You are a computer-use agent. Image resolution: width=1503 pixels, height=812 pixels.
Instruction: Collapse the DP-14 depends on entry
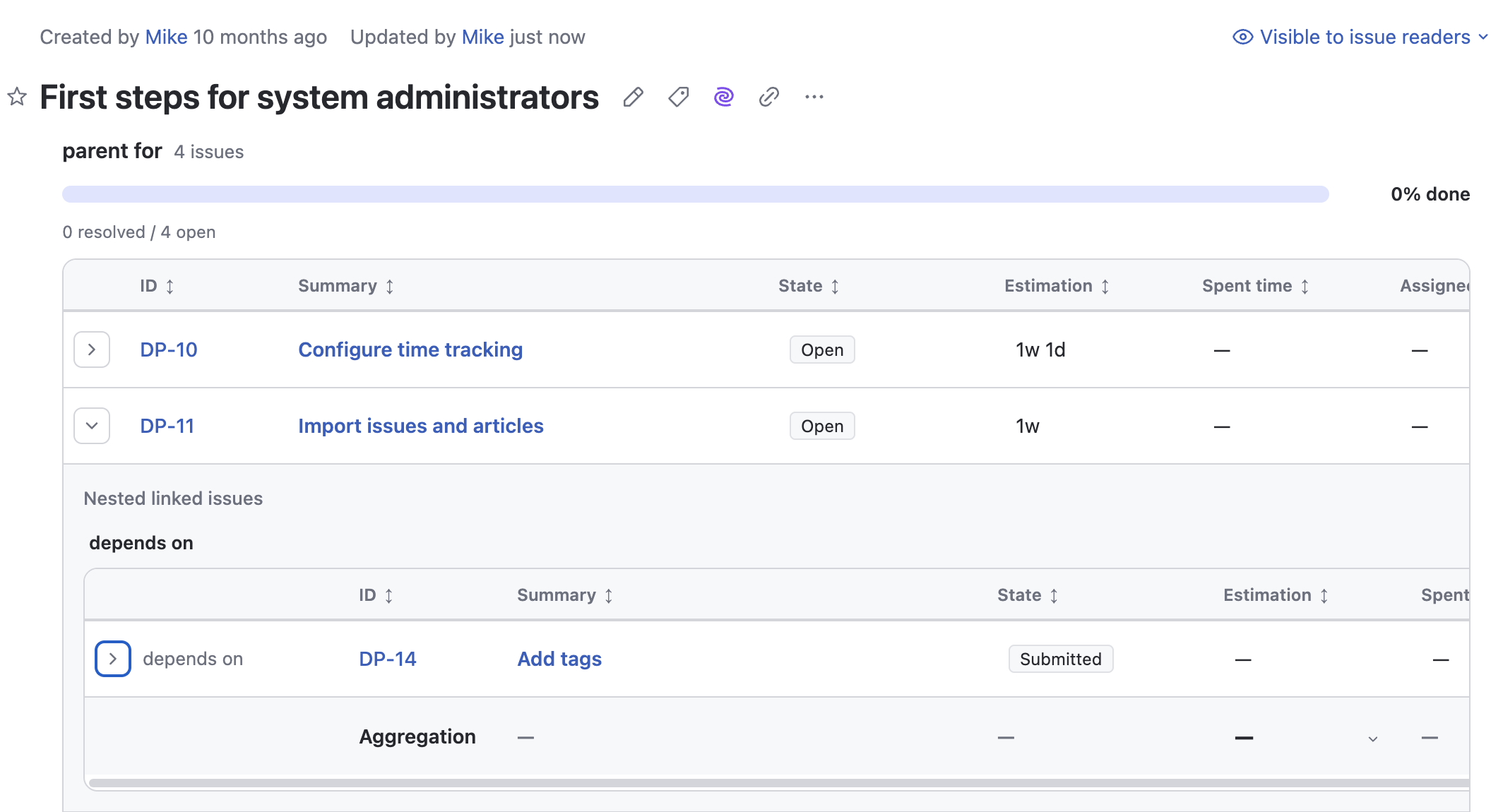tap(113, 659)
